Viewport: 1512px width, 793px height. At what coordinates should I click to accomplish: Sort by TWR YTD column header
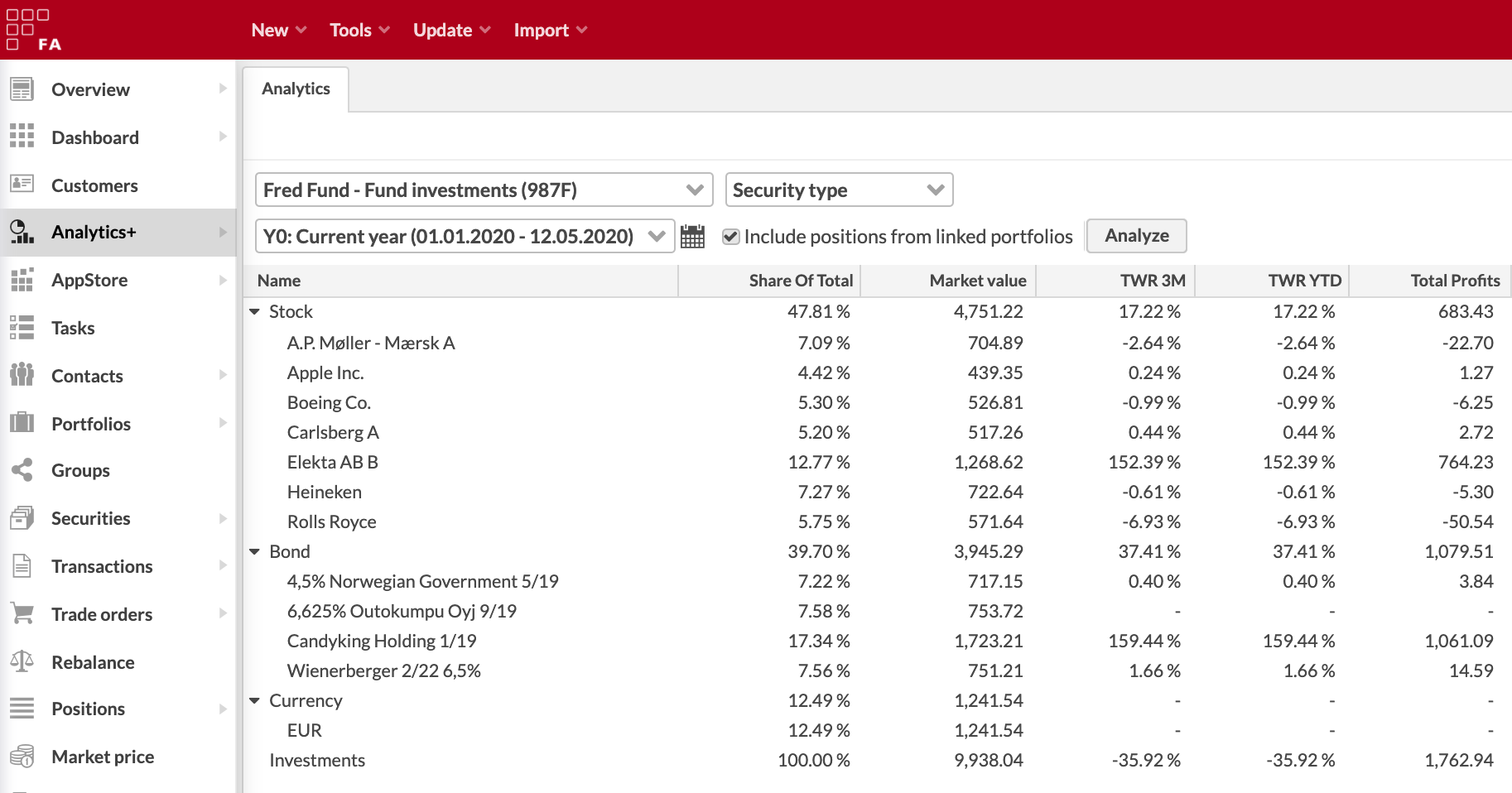pos(1273,281)
